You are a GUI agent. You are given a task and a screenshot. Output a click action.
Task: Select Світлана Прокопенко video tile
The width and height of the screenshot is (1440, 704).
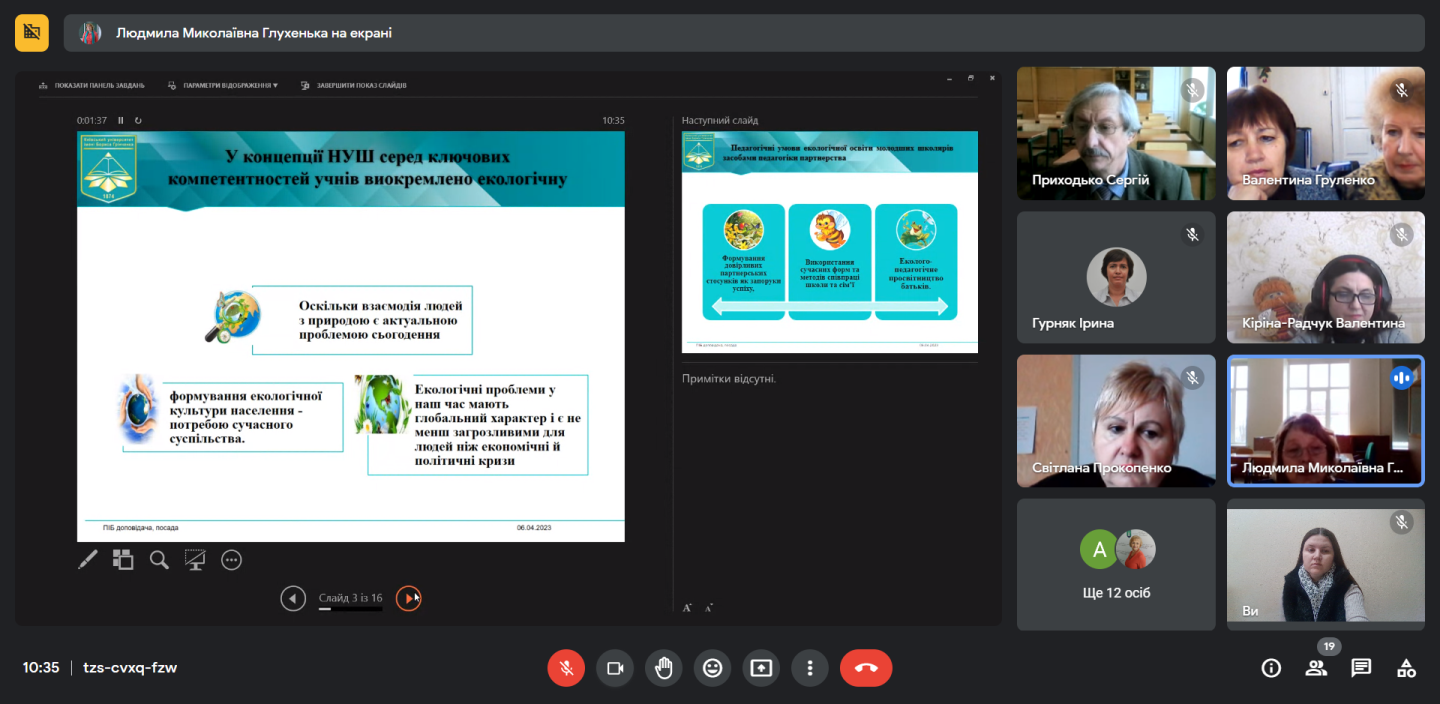click(x=1116, y=421)
